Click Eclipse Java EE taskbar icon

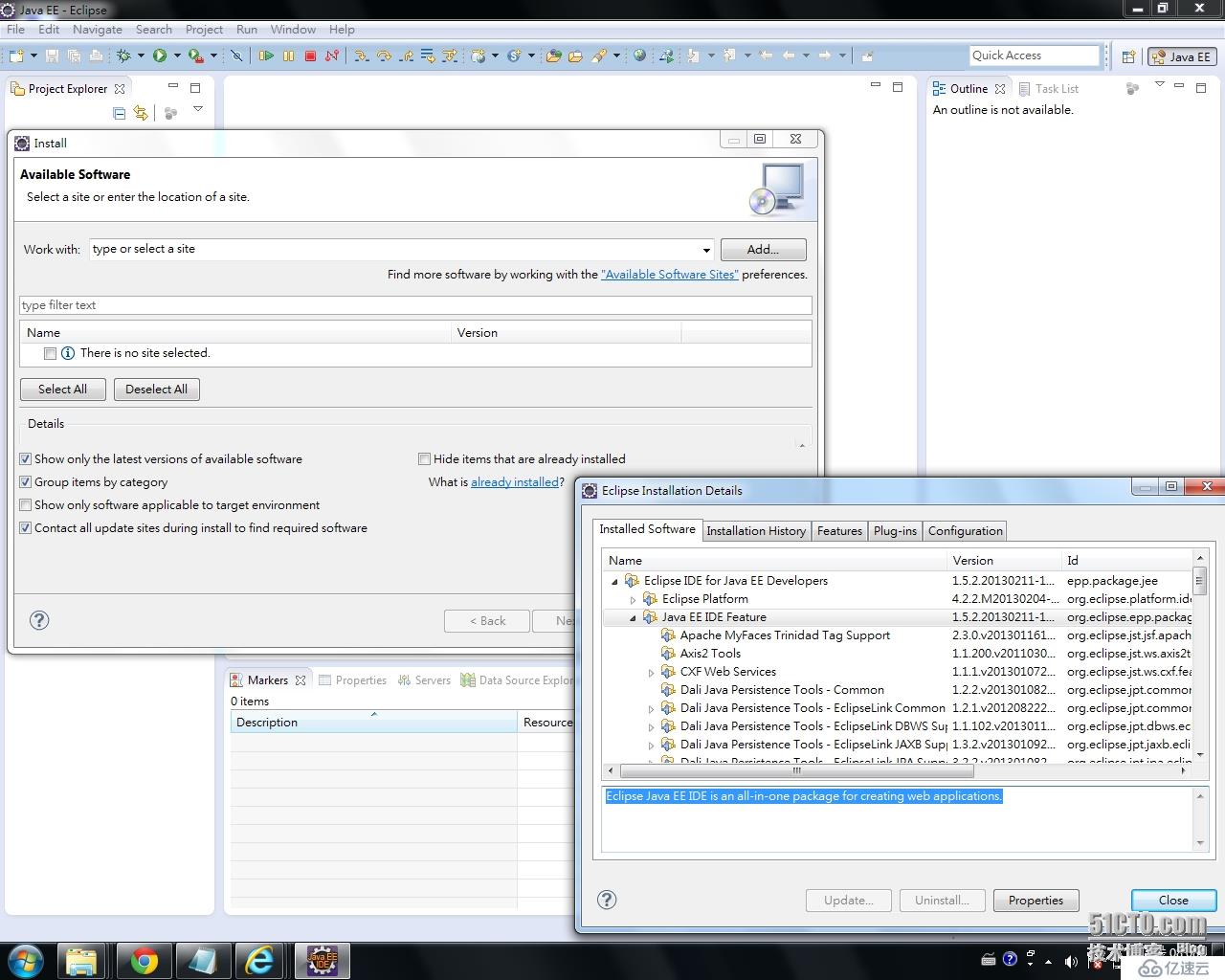pos(321,960)
